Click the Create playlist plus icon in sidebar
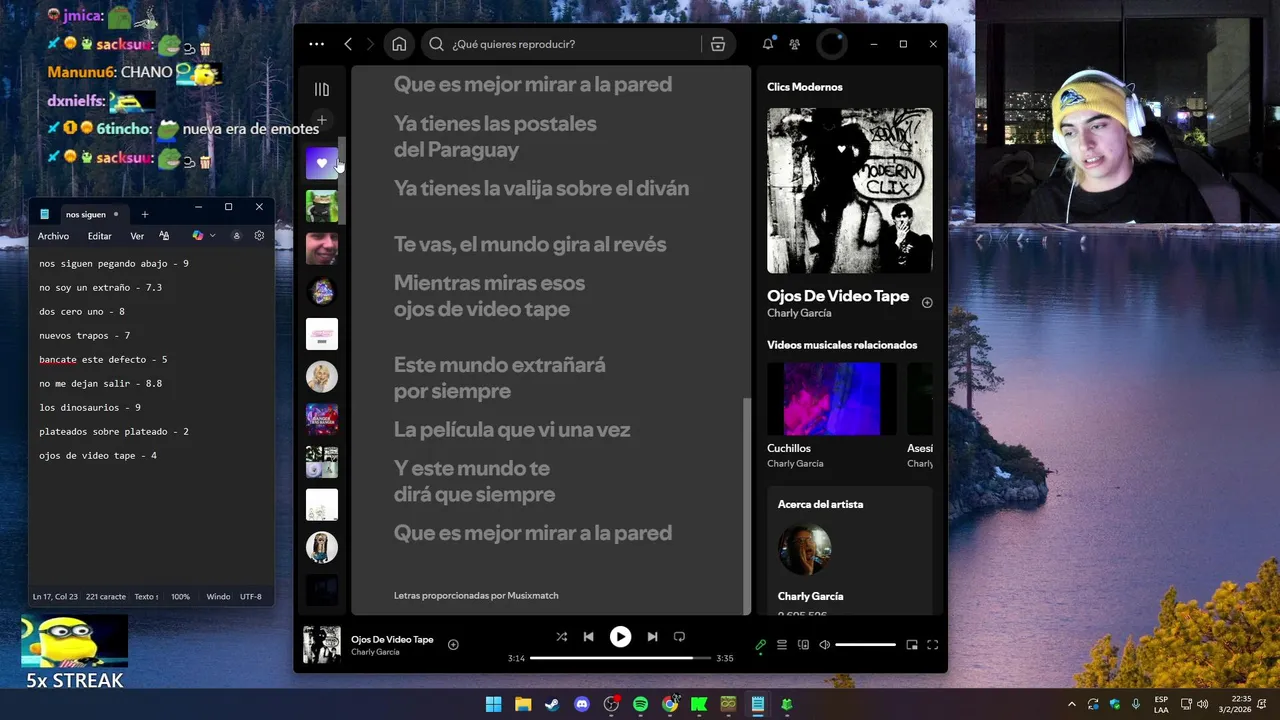This screenshot has width=1280, height=720. point(322,120)
